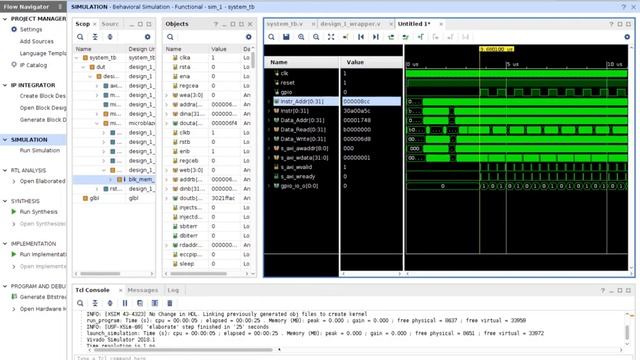Image resolution: width=640 pixels, height=360 pixels.
Task: Copy Tcl Console contents
Action: [140, 303]
